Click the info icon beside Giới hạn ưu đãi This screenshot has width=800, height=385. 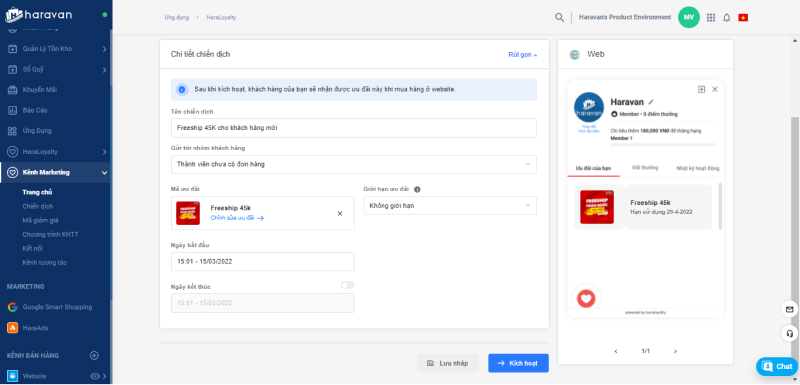[417, 189]
